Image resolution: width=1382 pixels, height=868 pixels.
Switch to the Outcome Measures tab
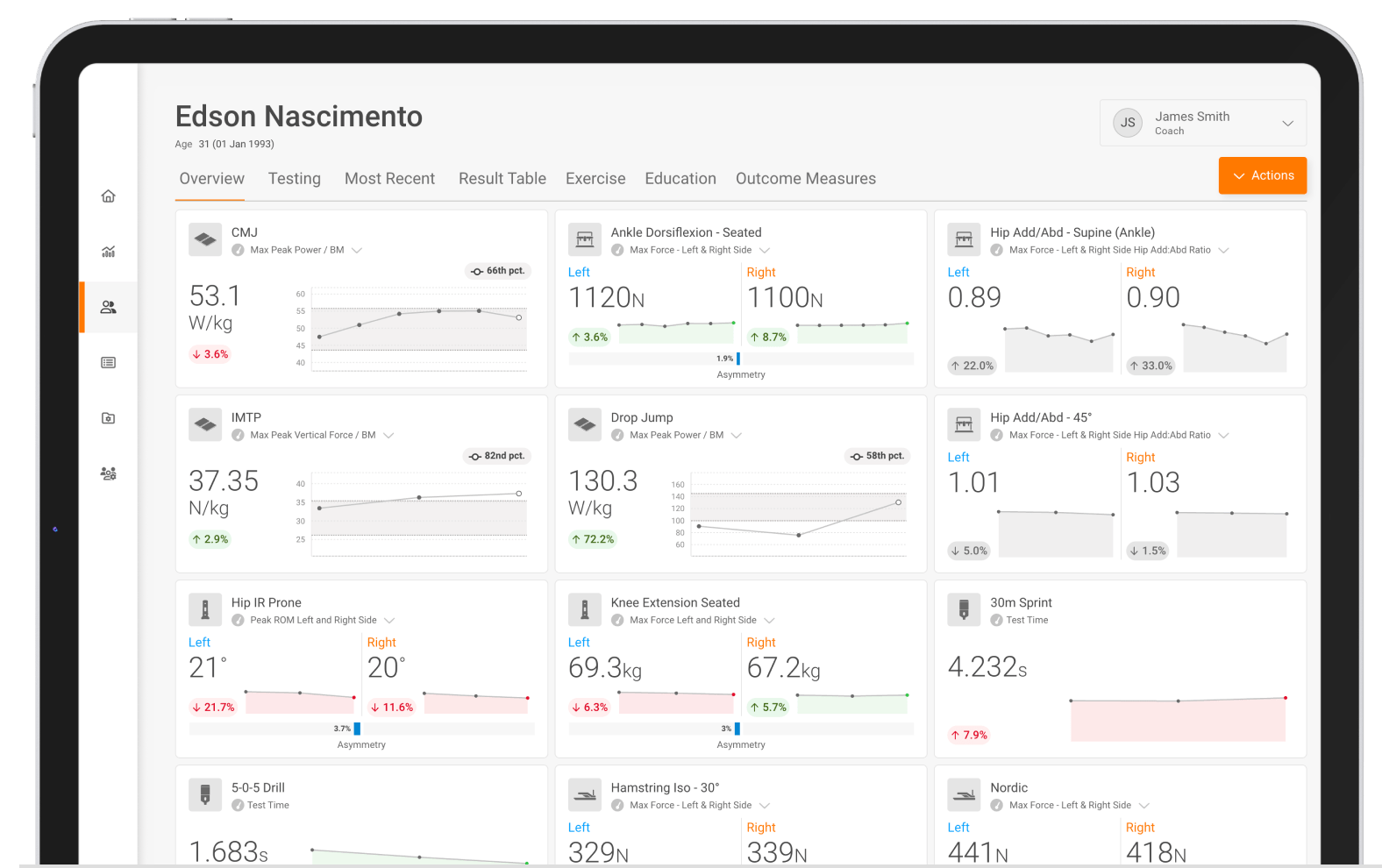coord(806,179)
